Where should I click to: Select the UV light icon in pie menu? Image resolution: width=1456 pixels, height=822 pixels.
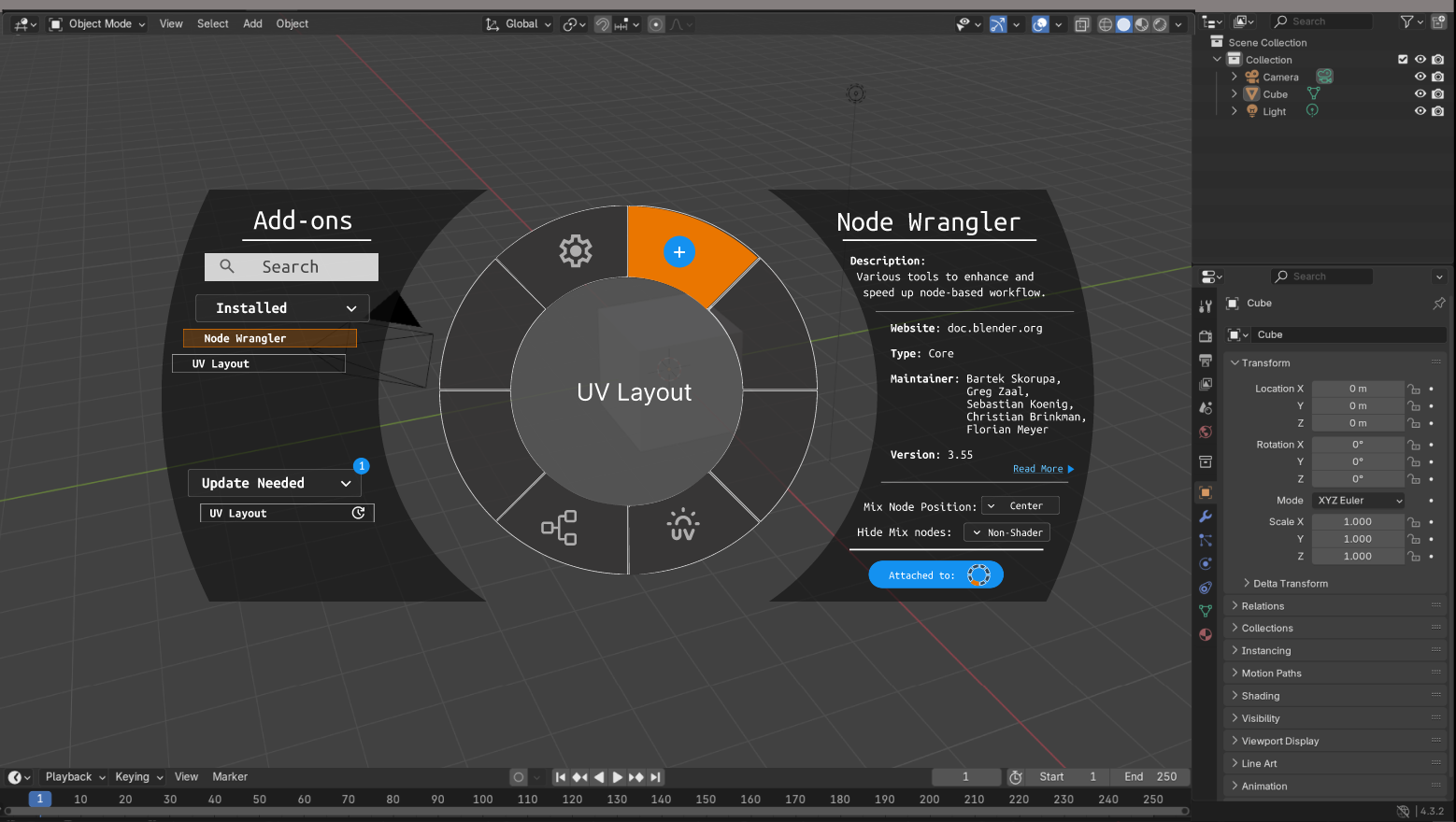pos(683,525)
